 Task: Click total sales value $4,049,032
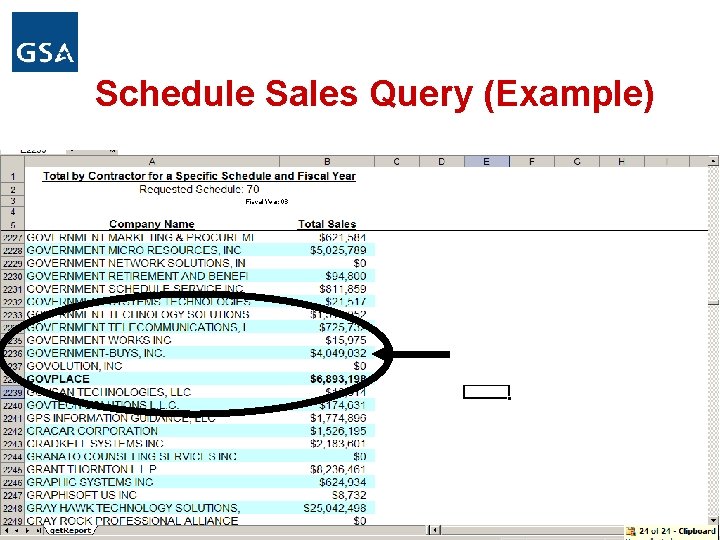[338, 353]
